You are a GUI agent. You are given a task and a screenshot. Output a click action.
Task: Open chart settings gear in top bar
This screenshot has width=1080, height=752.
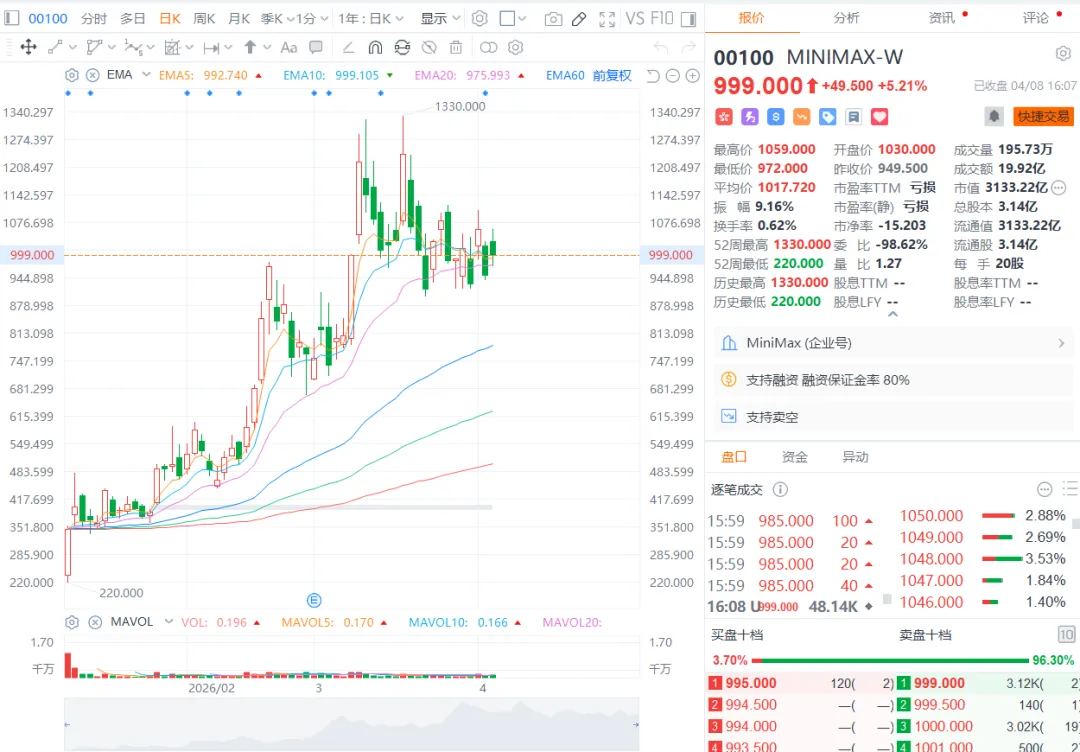(480, 19)
